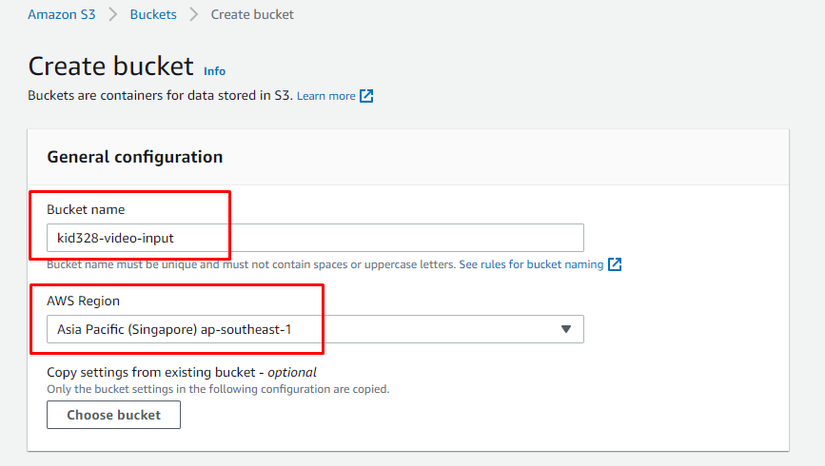
Task: Click the General configuration section heading
Action: [135, 157]
